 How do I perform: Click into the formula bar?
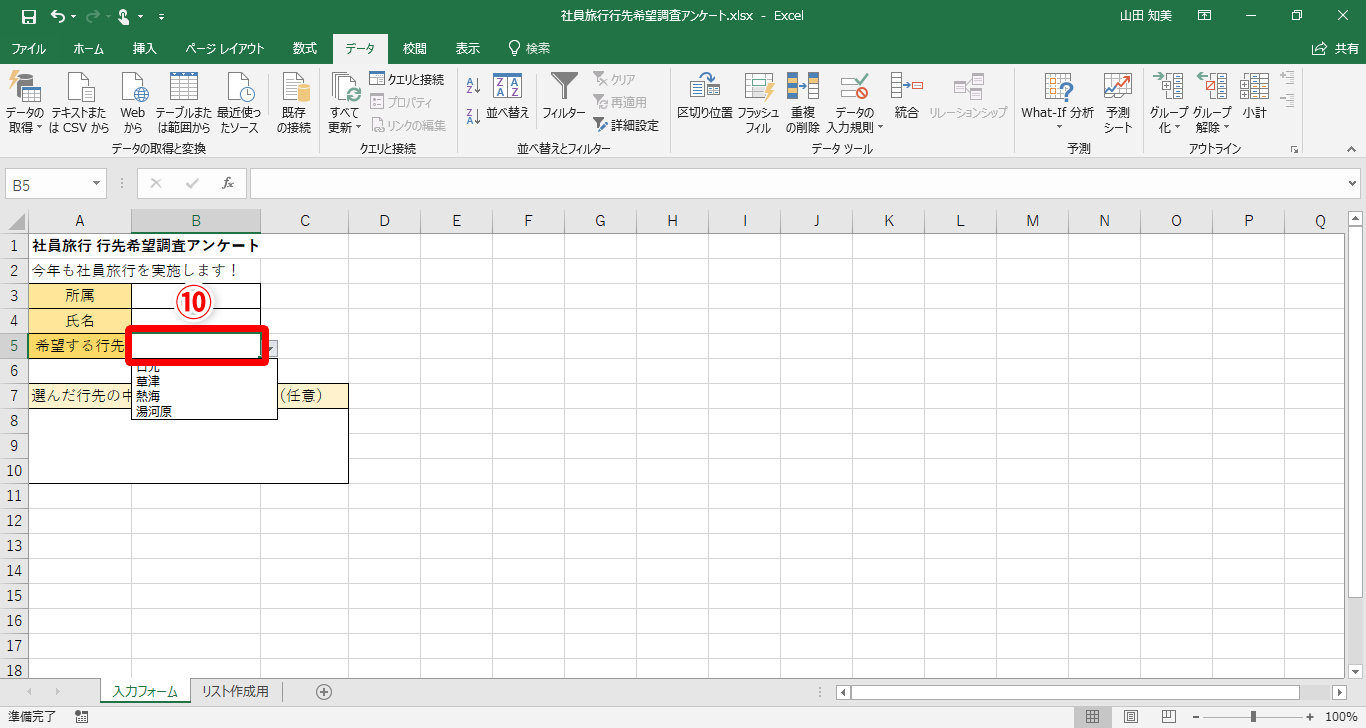point(796,184)
